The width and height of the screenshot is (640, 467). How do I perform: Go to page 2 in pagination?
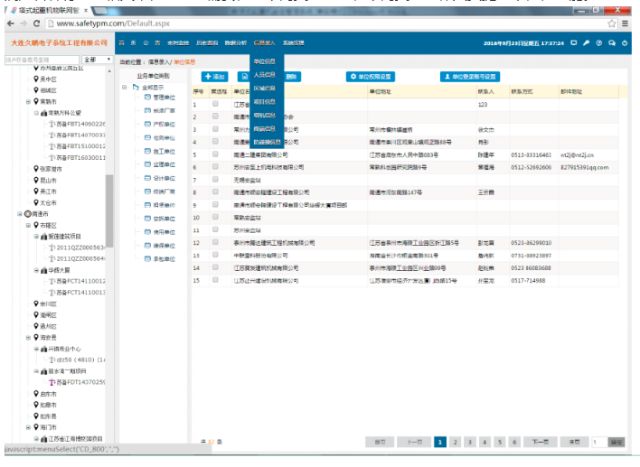(x=454, y=441)
